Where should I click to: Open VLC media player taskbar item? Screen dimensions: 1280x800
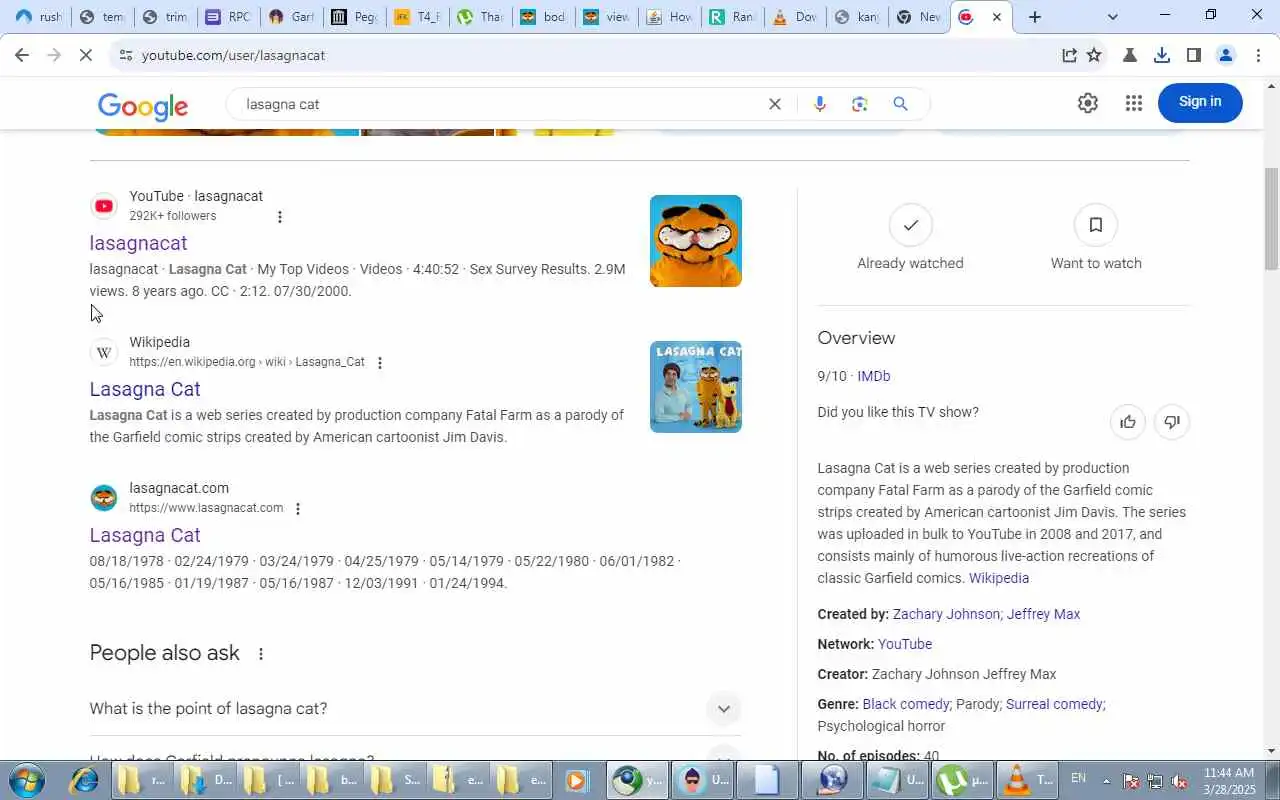click(1028, 780)
